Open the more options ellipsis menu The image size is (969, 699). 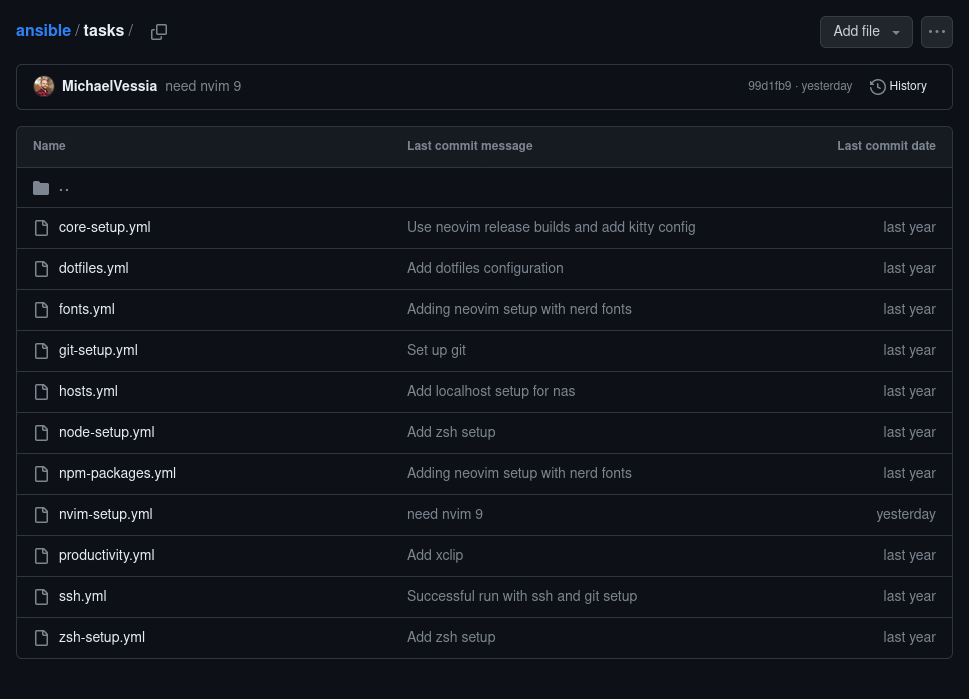(x=937, y=32)
